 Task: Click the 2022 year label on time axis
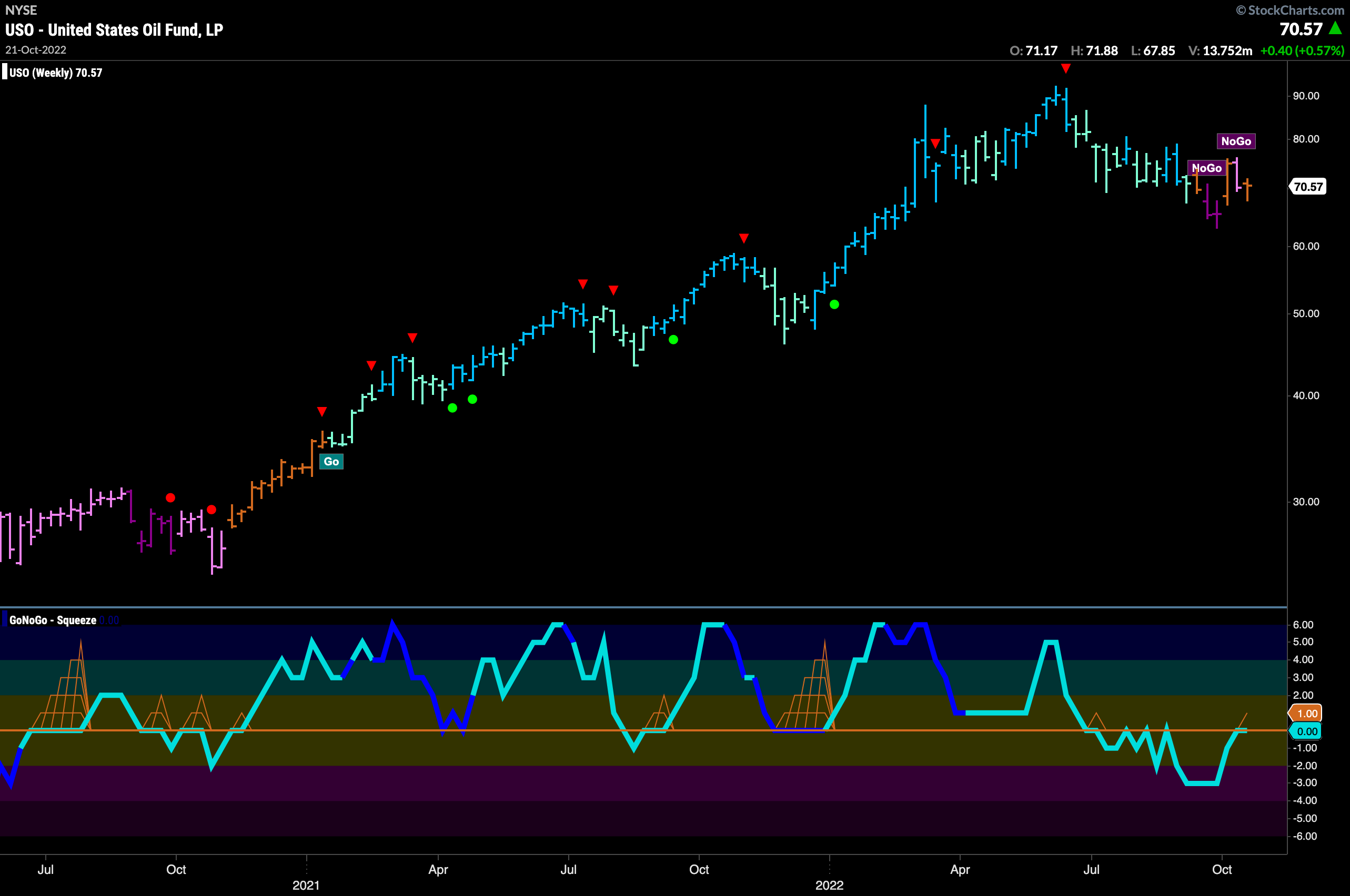[829, 885]
